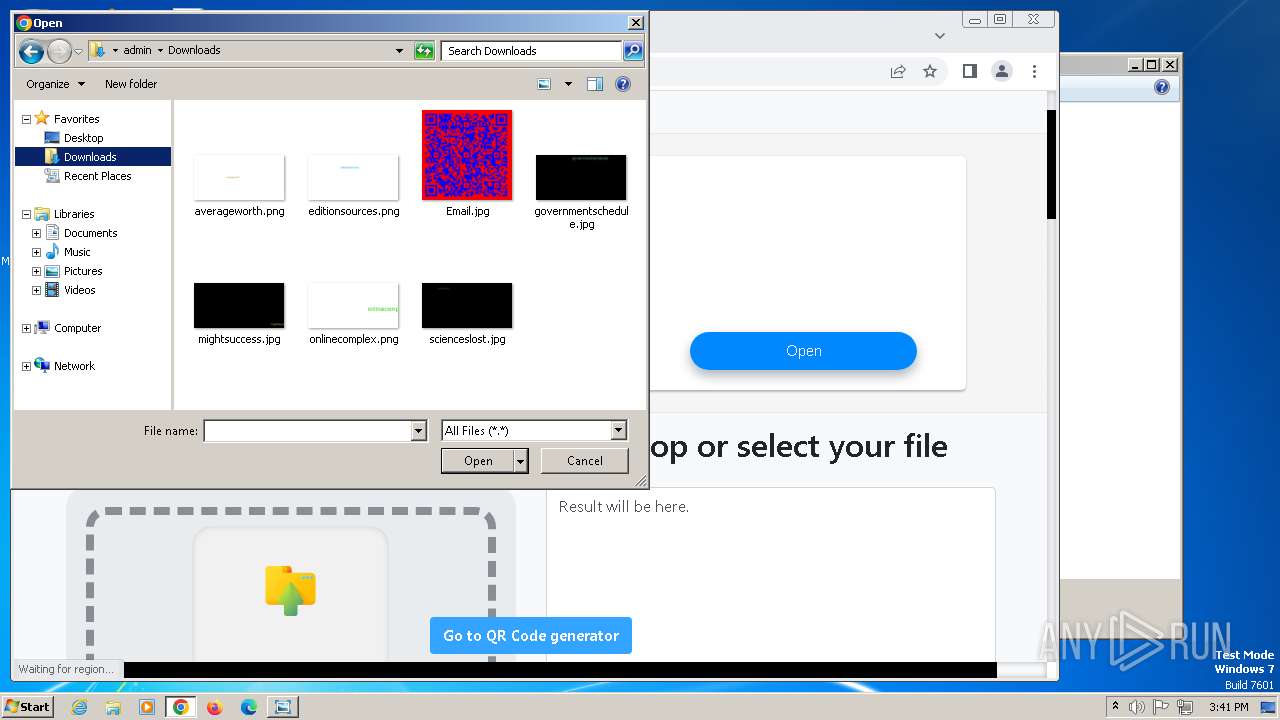Viewport: 1280px width, 720px height.
Task: Open media player taskbar icon
Action: 147,707
